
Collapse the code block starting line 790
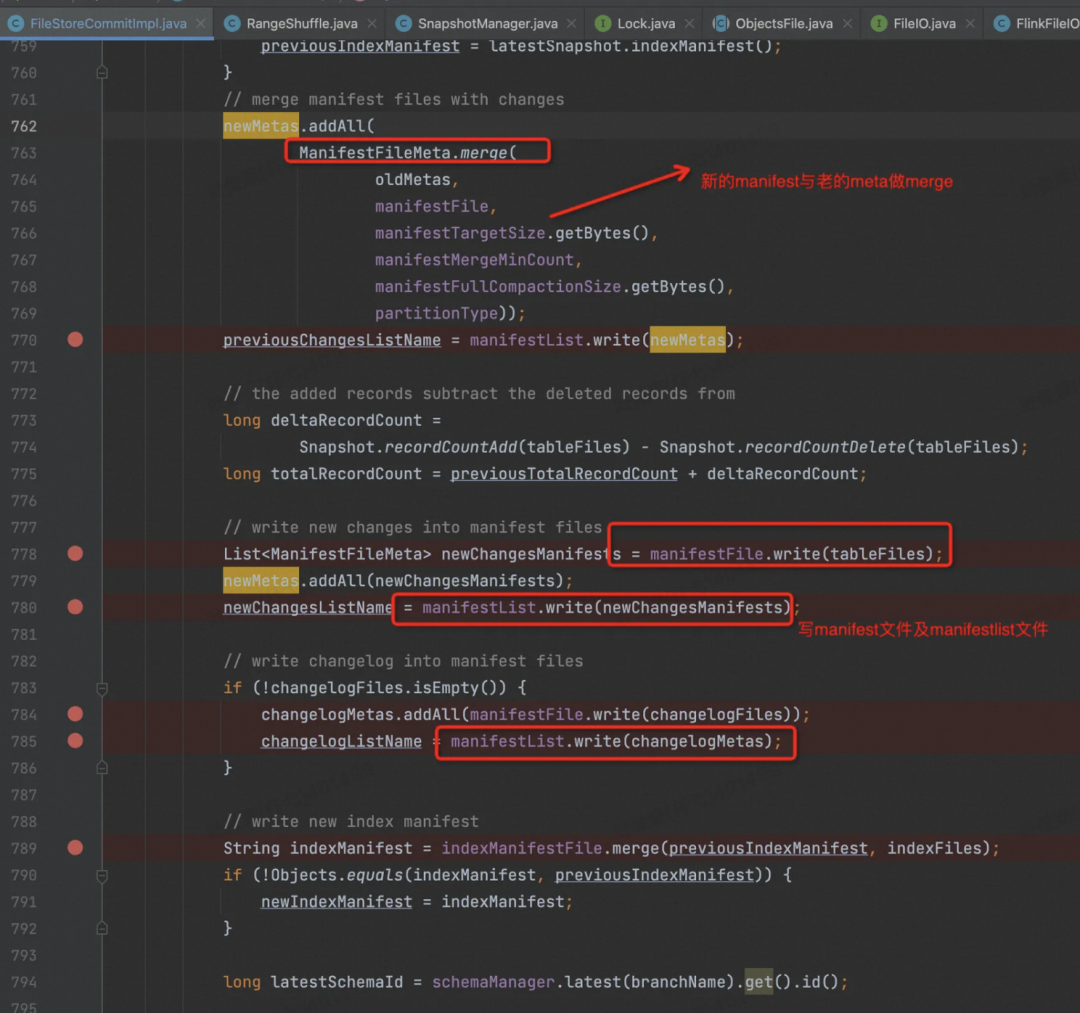coord(102,875)
